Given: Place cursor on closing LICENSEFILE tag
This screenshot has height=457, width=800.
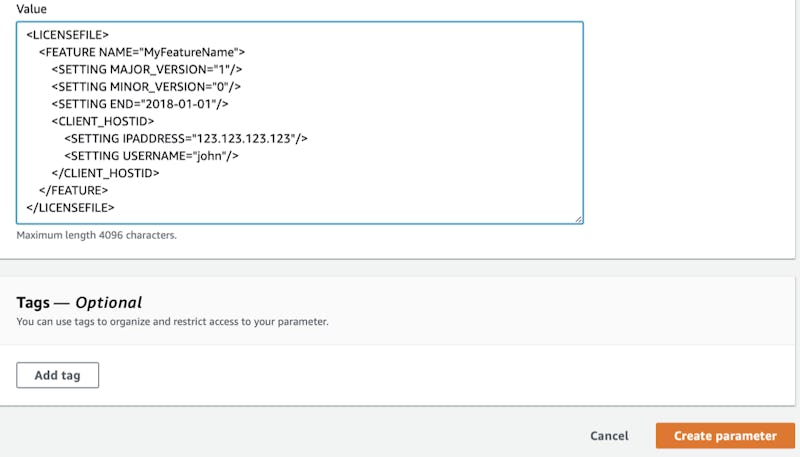Looking at the screenshot, I should click(70, 207).
